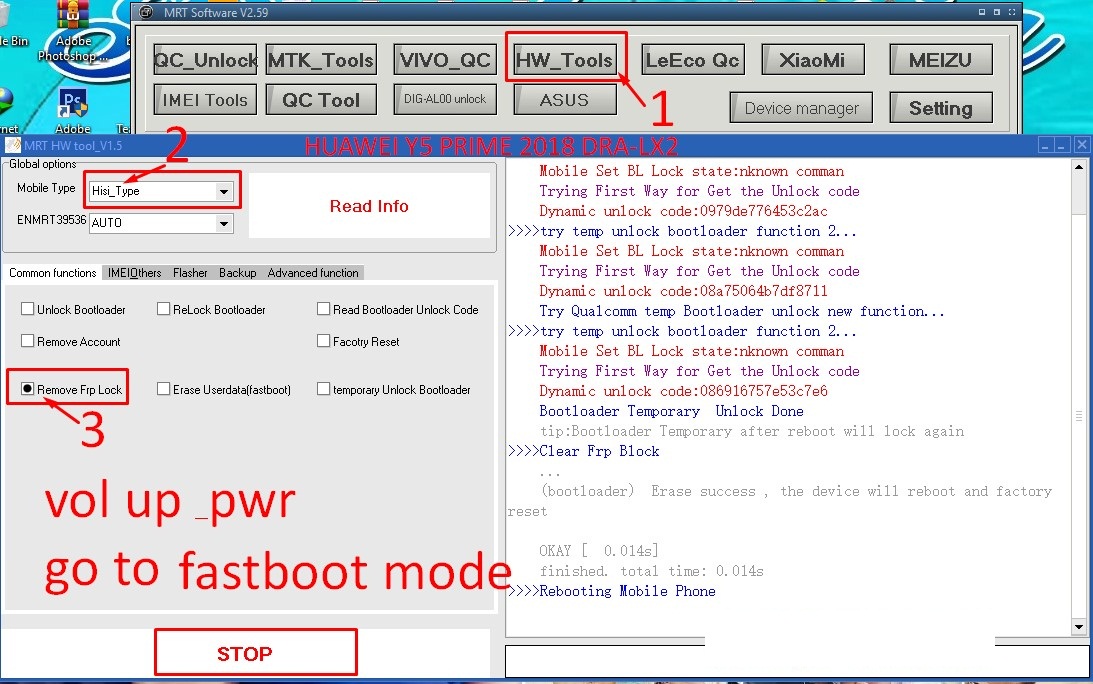Screen dimensions: 1093x684
Task: Click the log scrollbar down arrow
Action: click(x=1078, y=628)
